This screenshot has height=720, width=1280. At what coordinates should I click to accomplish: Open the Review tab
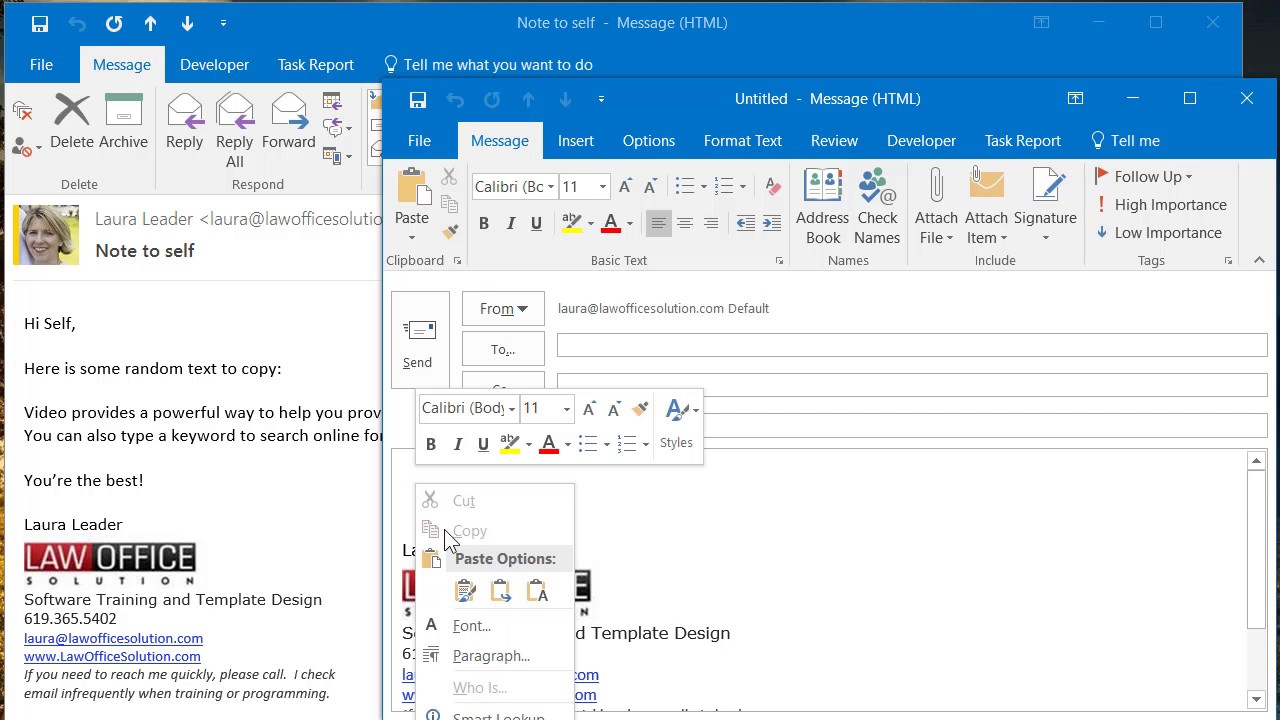click(x=834, y=141)
